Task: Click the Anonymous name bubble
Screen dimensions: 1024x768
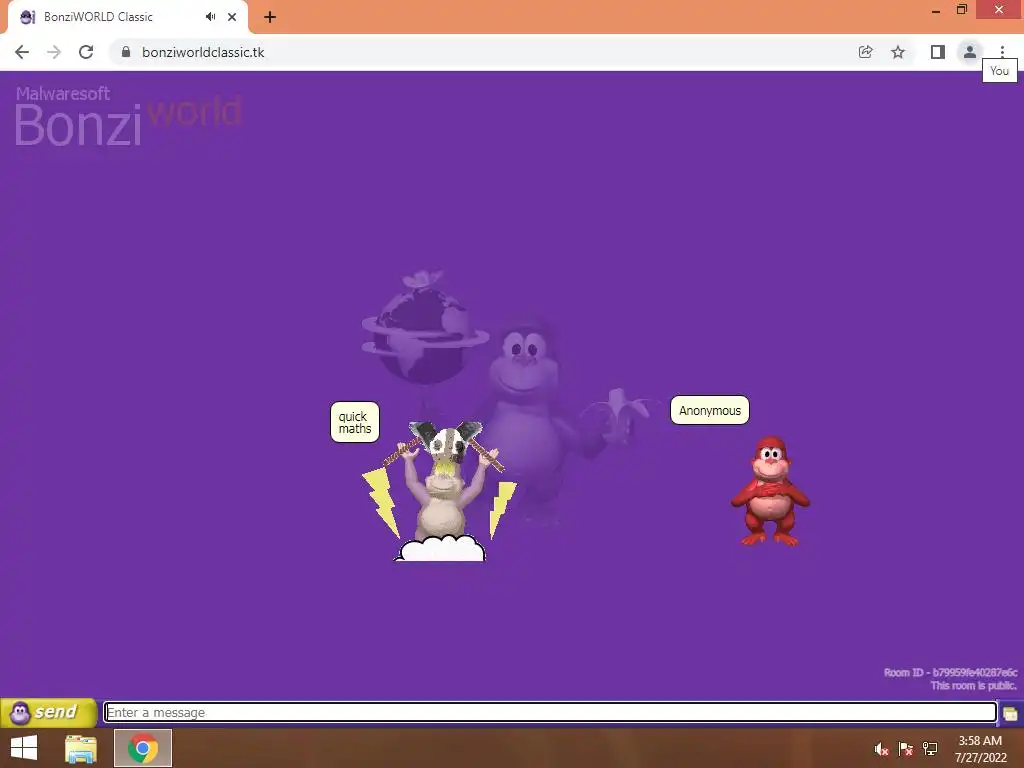Action: tap(710, 410)
